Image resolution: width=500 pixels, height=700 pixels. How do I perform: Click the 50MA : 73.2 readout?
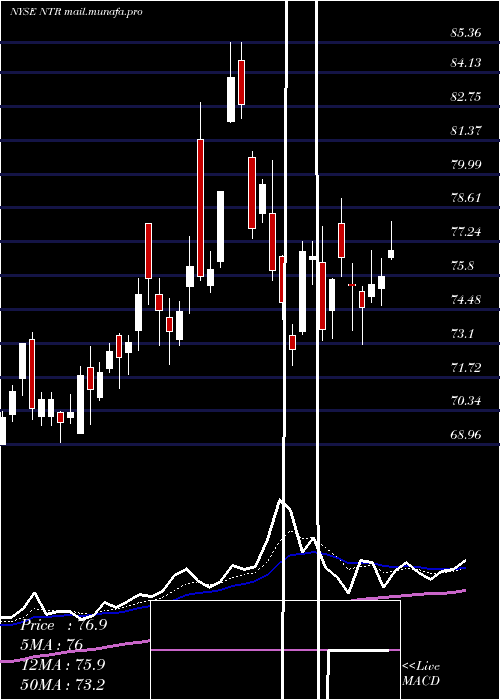coord(63,684)
